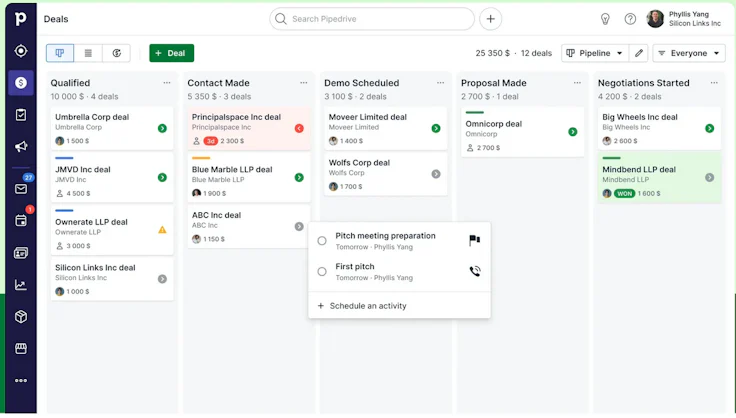736x418 pixels.
Task: Click Moveer Limited deal activity arrow
Action: point(436,128)
